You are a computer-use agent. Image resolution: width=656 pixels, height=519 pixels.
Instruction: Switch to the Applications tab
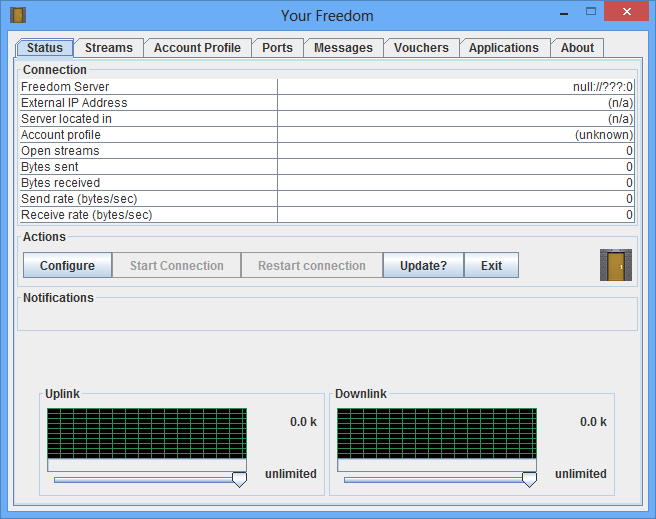click(503, 48)
